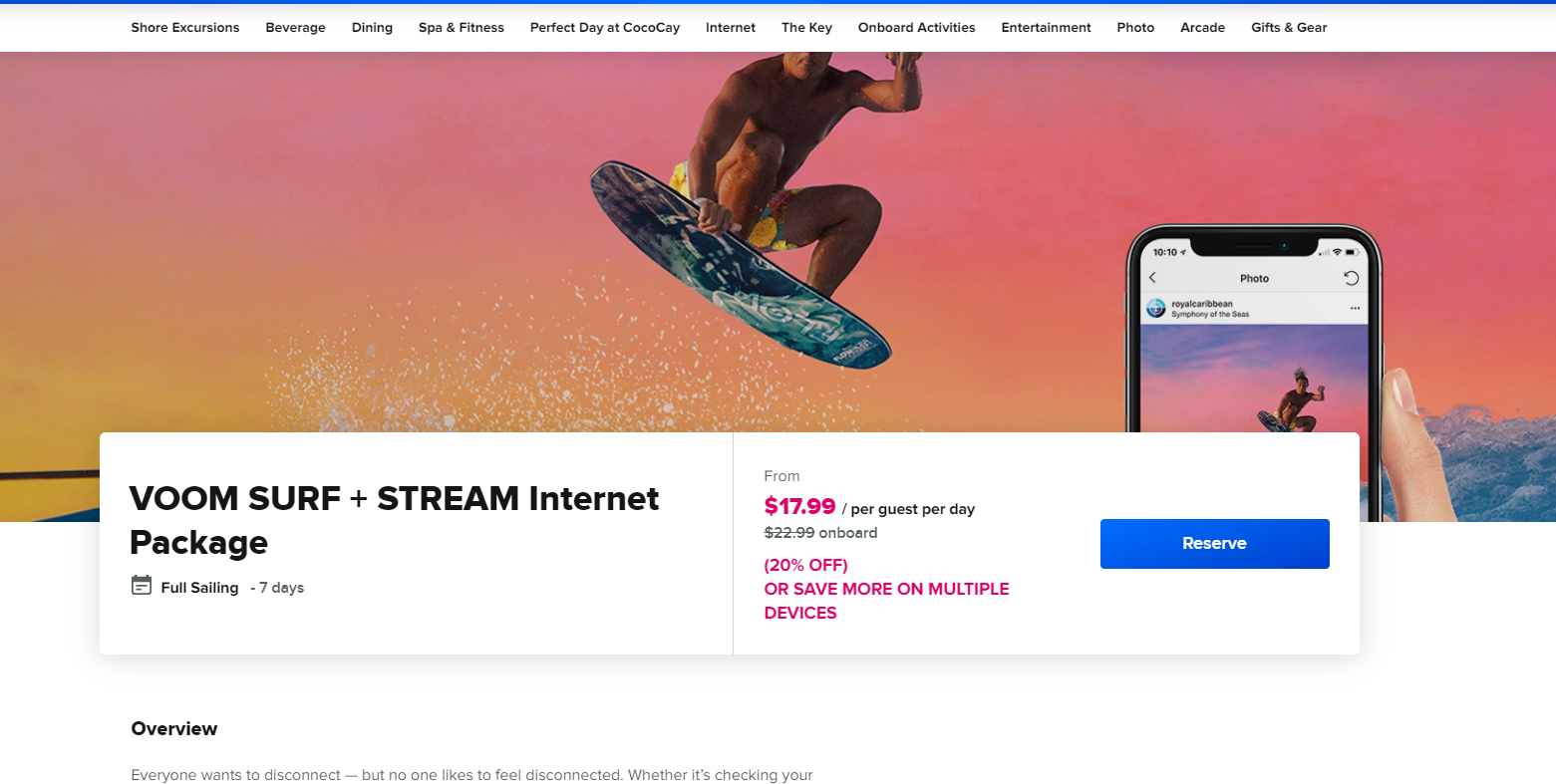1556x784 pixels.
Task: Select Photo in the top navigation
Action: [x=1135, y=28]
